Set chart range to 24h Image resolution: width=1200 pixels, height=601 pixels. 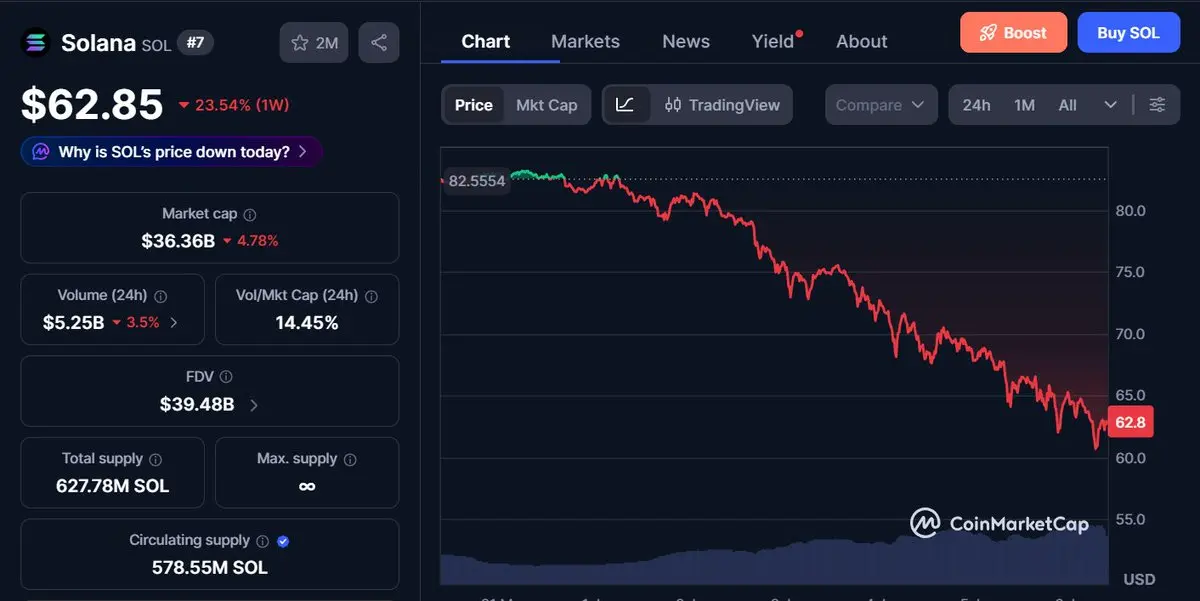point(976,105)
